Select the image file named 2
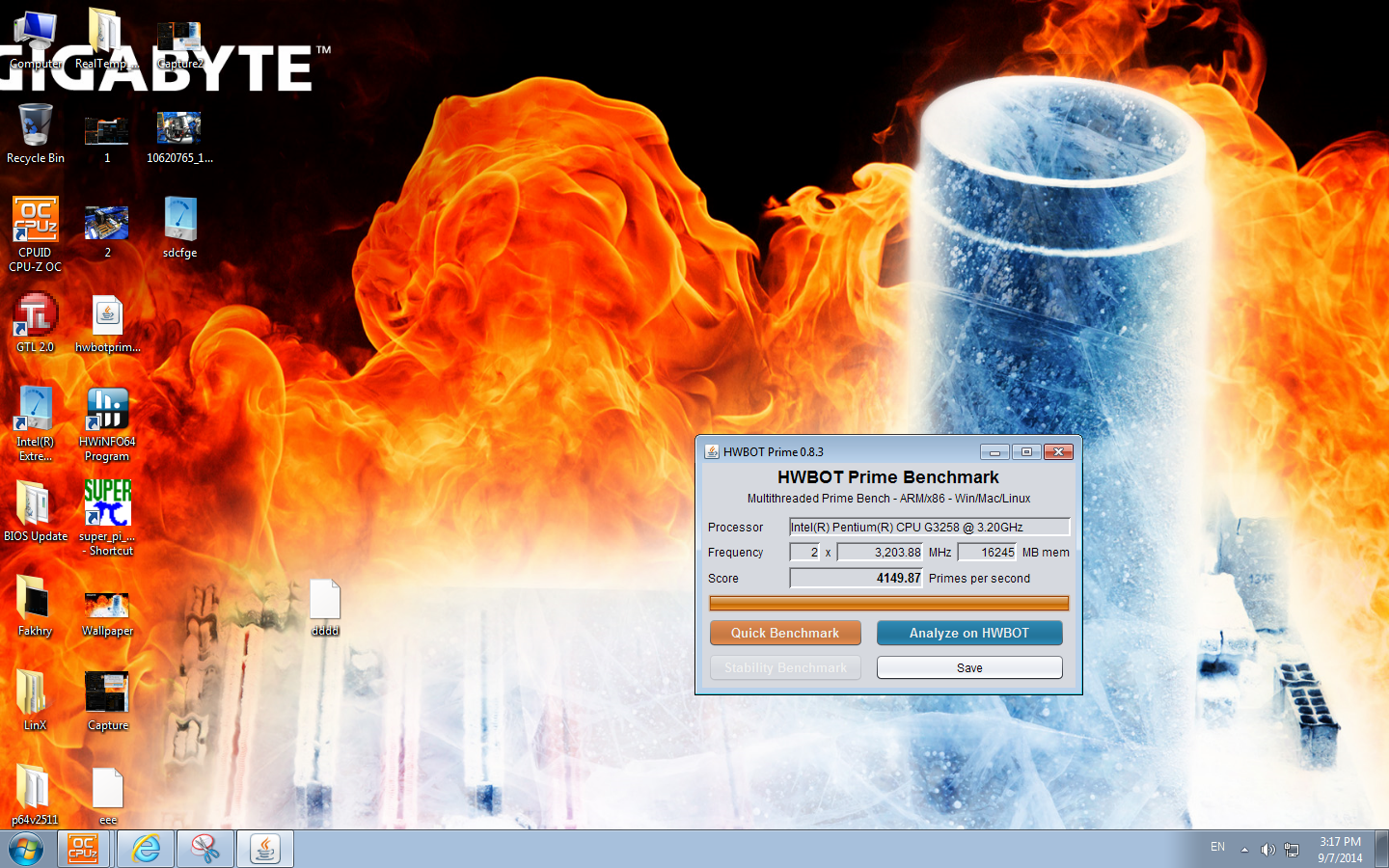Viewport: 1389px width, 868px height. pos(107,231)
